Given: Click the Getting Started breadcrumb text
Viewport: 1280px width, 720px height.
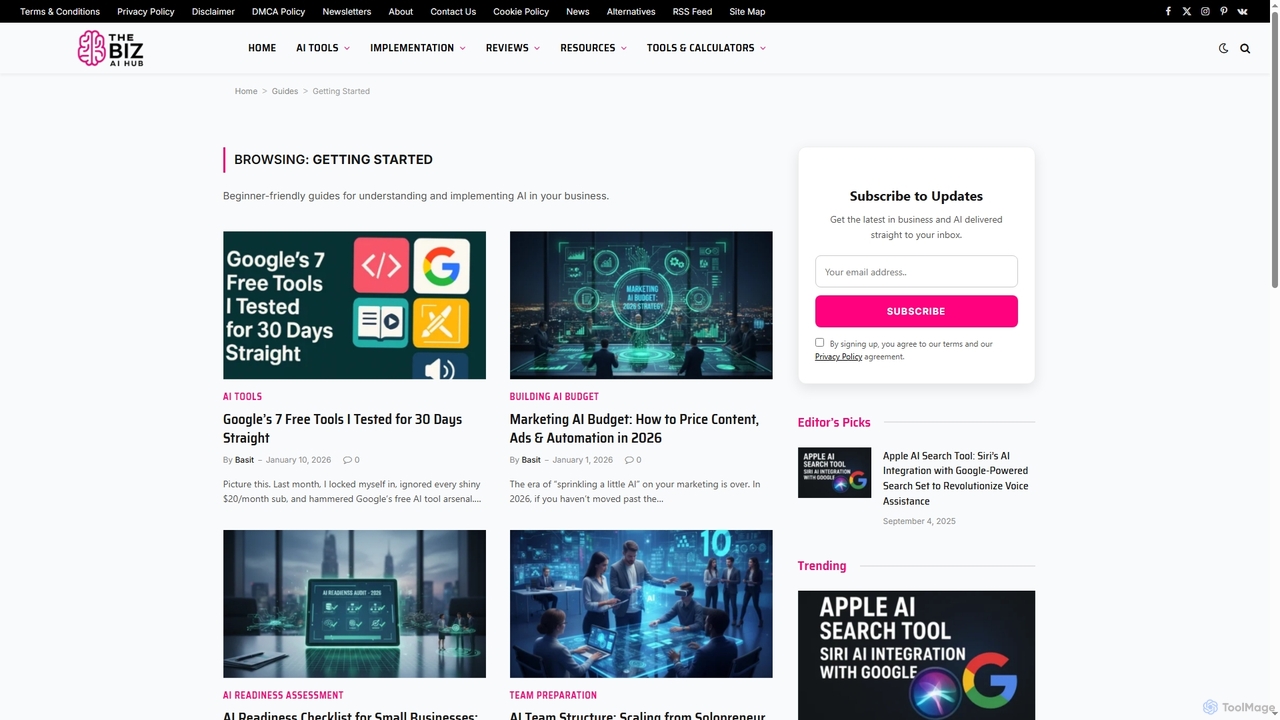Looking at the screenshot, I should [x=341, y=91].
